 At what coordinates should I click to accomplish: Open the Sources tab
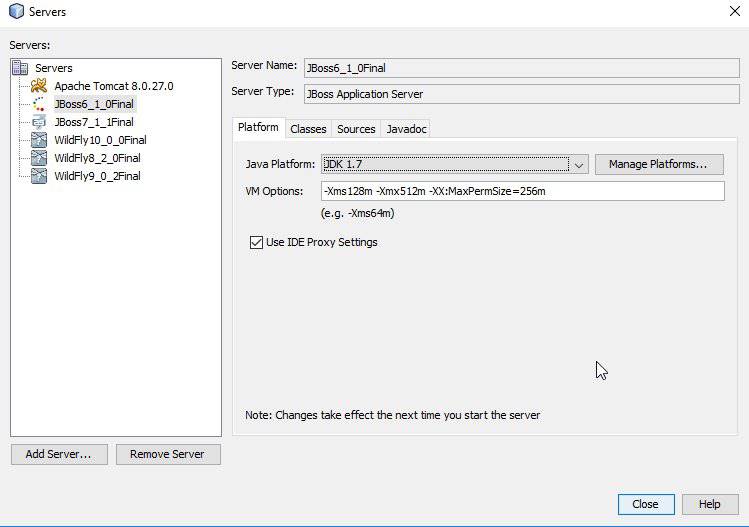(x=356, y=129)
